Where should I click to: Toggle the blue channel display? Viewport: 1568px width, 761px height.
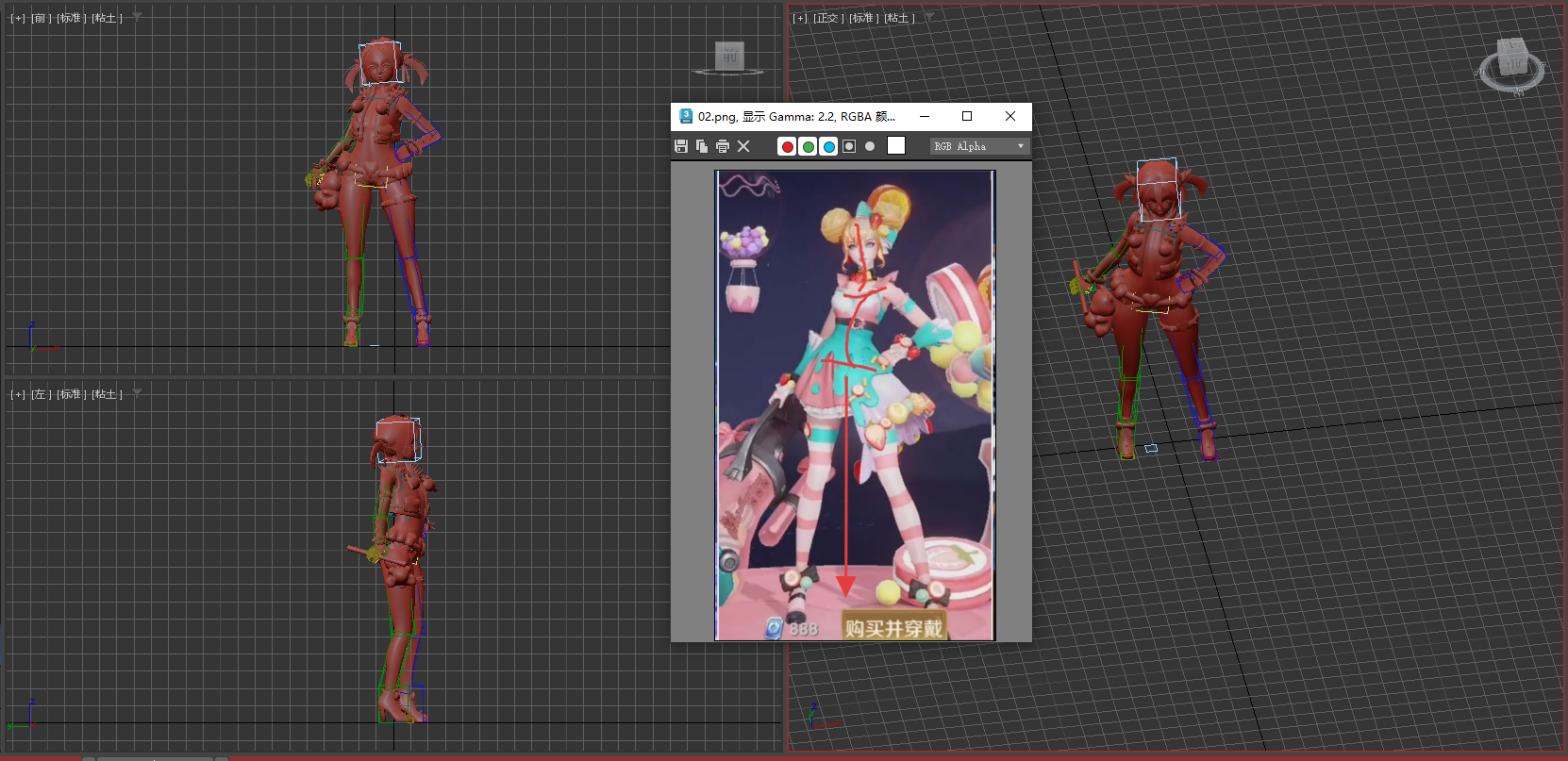[828, 146]
